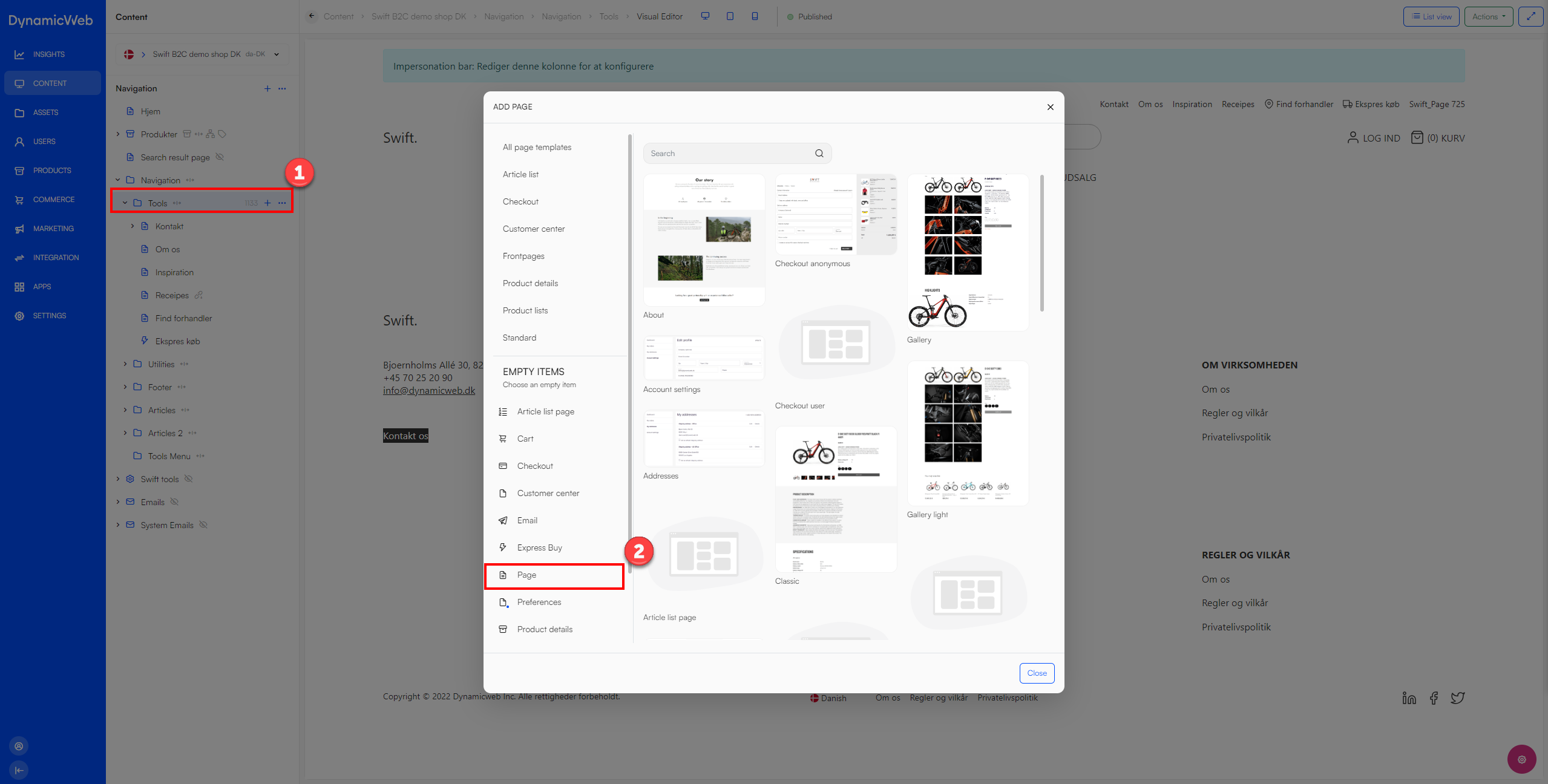
Task: Click the desktop preview icon in top bar
Action: pos(705,16)
